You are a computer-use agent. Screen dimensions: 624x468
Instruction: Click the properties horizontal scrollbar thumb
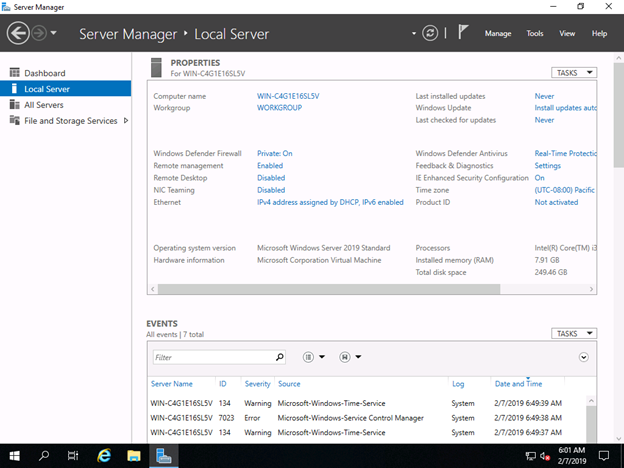point(329,289)
